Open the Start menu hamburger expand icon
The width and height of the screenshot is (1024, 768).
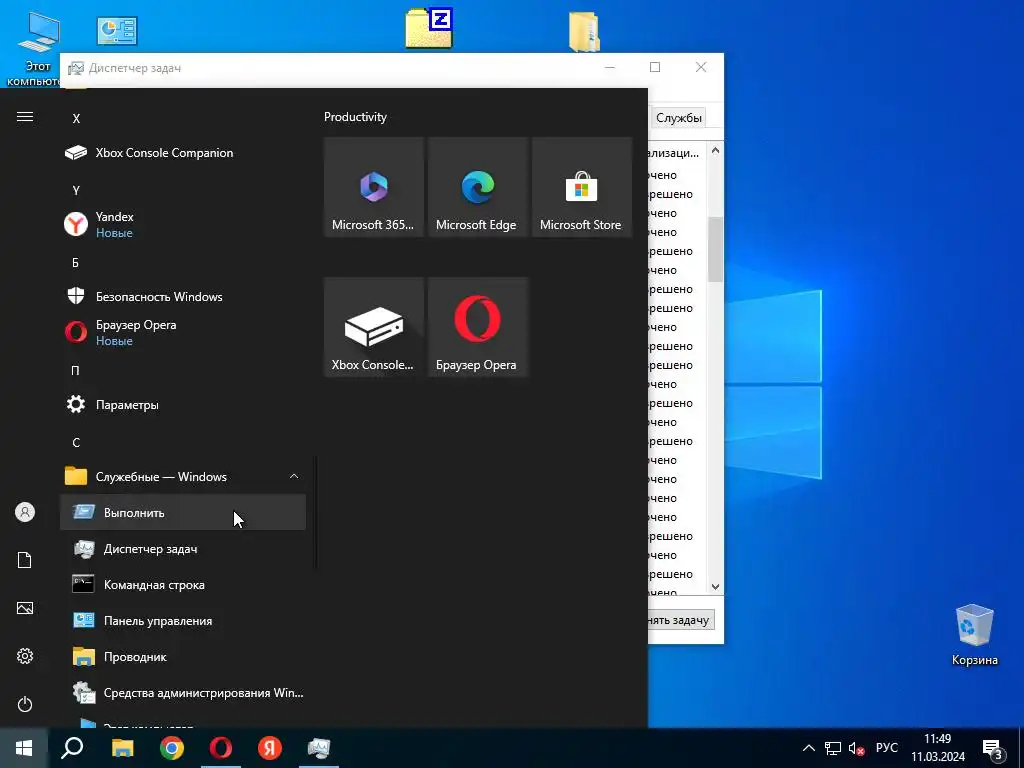point(25,116)
